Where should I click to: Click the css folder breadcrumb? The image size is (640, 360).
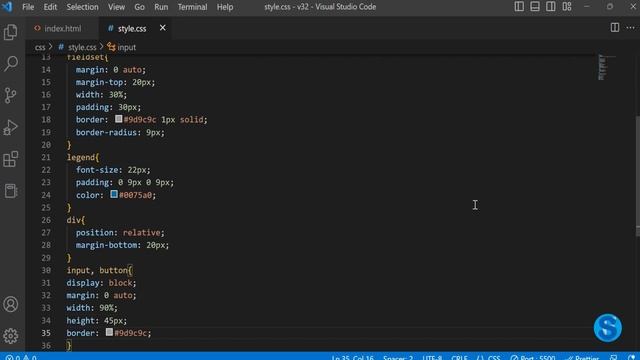pos(40,47)
